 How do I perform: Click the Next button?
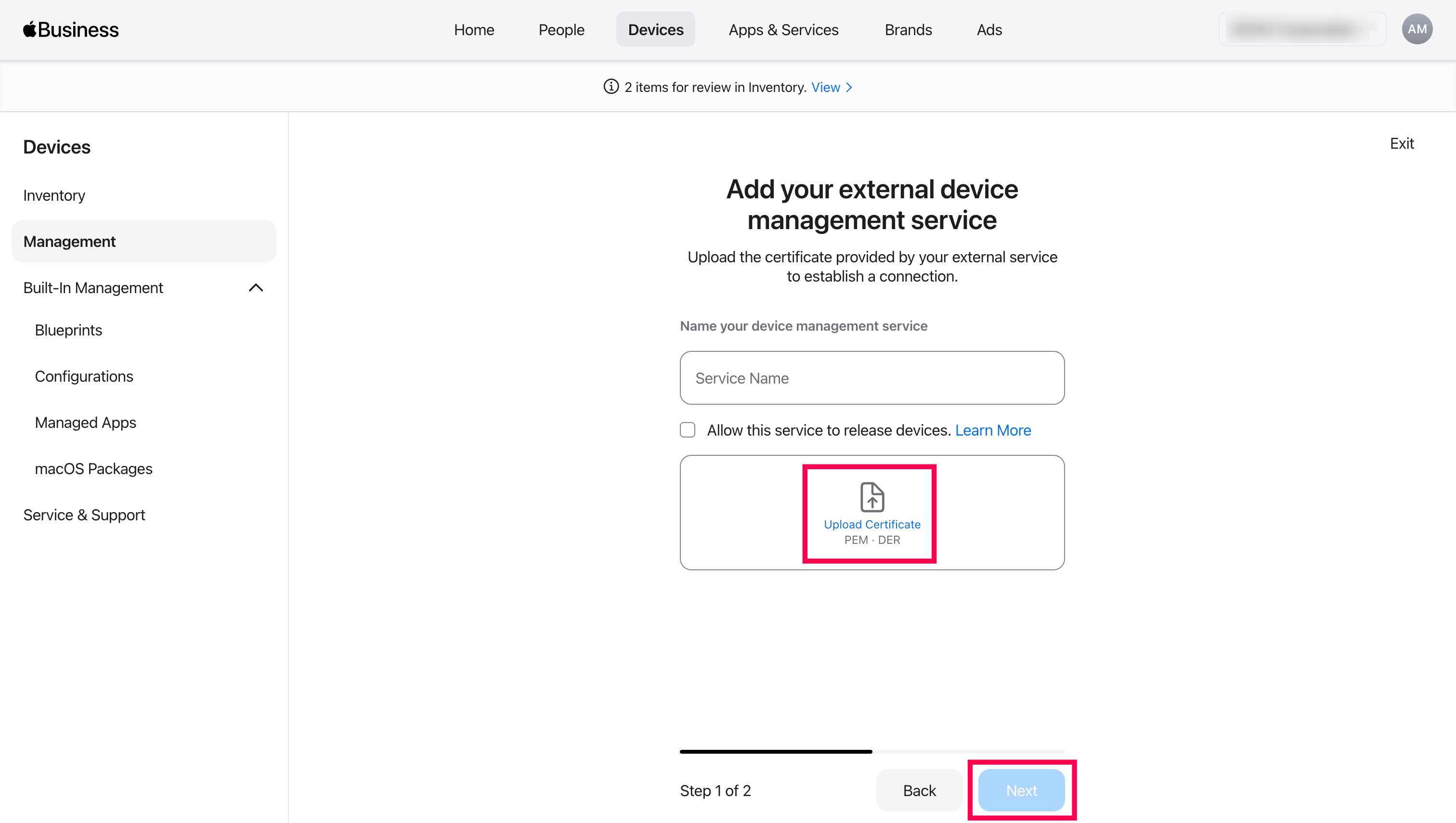point(1021,790)
